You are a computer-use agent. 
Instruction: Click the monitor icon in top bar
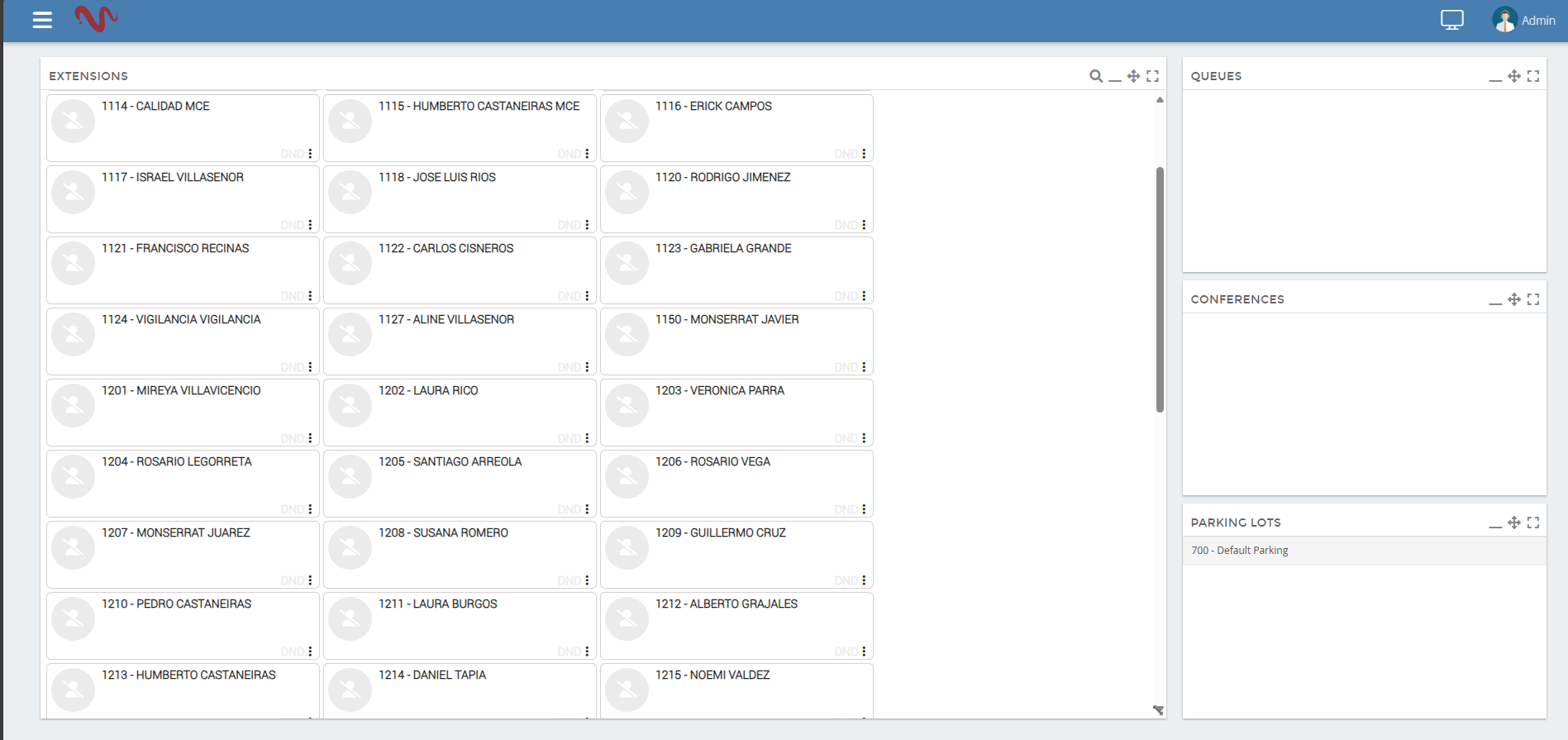point(1451,20)
